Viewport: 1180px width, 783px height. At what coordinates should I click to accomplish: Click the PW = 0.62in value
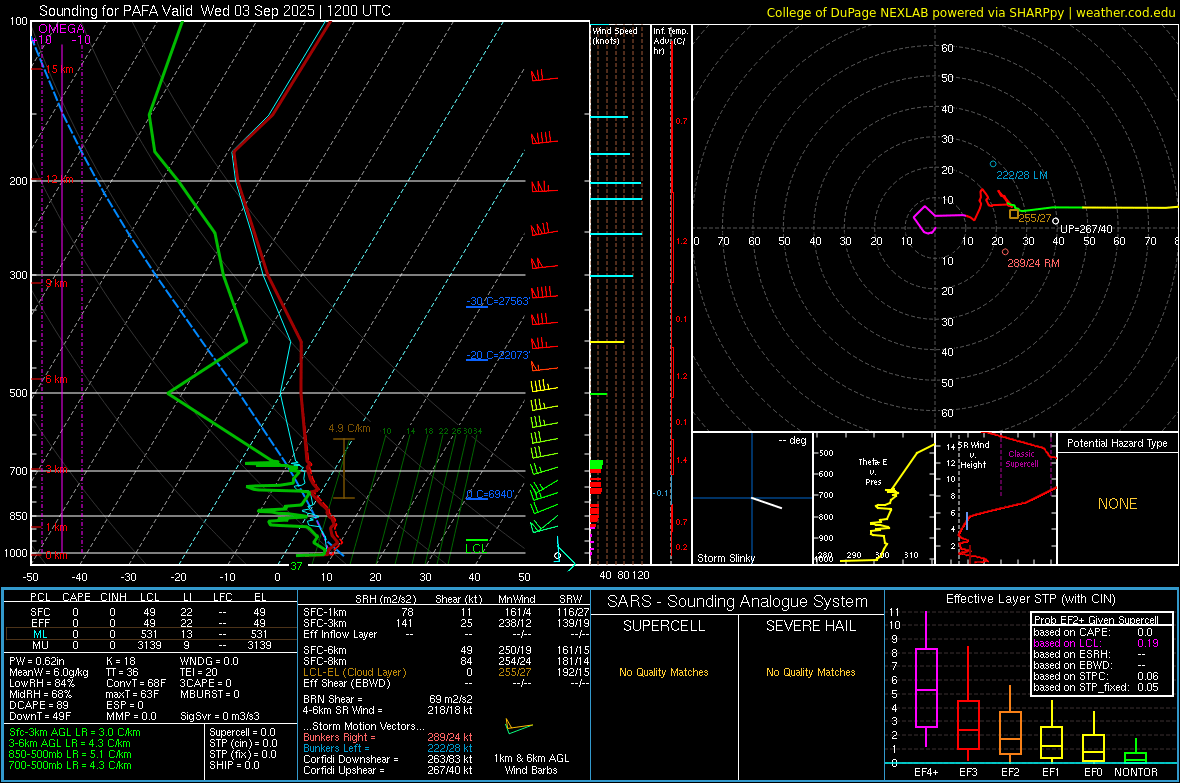[37, 661]
